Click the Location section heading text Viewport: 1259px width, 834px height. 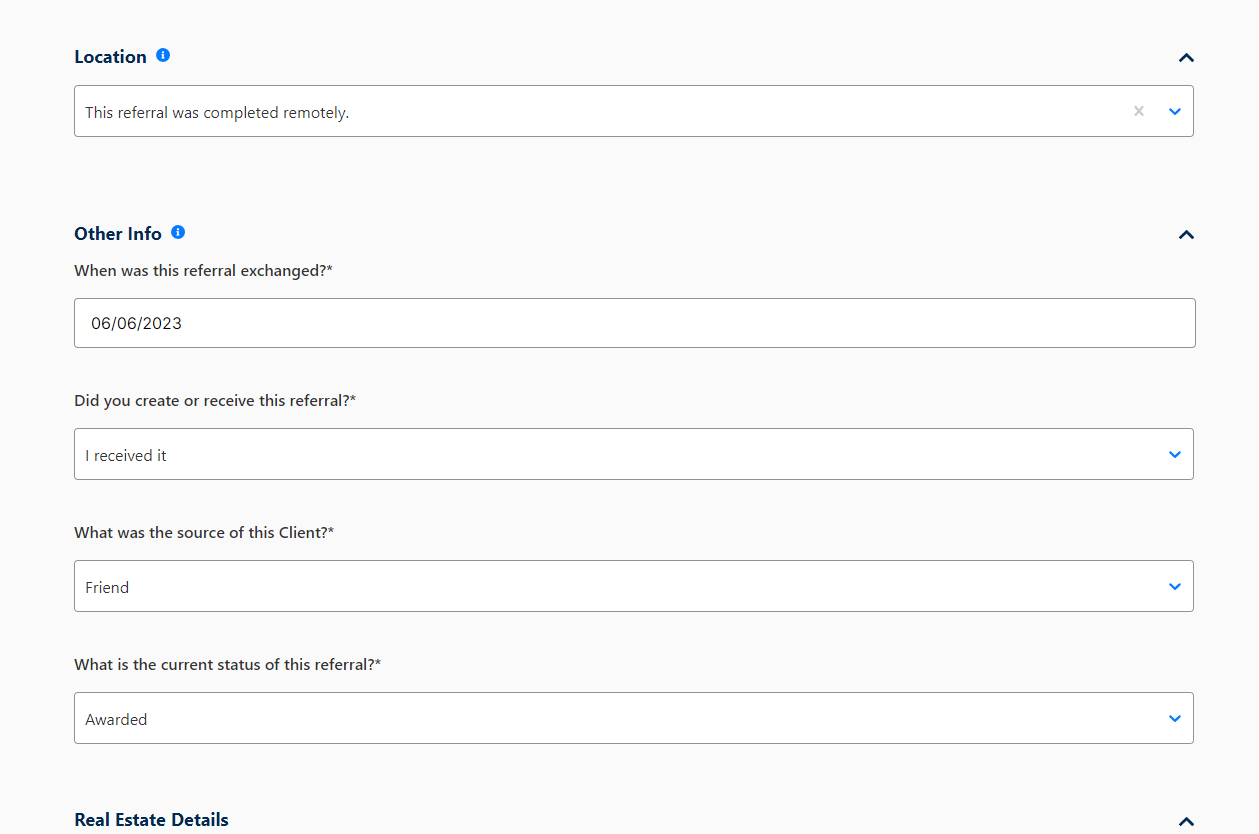click(110, 57)
